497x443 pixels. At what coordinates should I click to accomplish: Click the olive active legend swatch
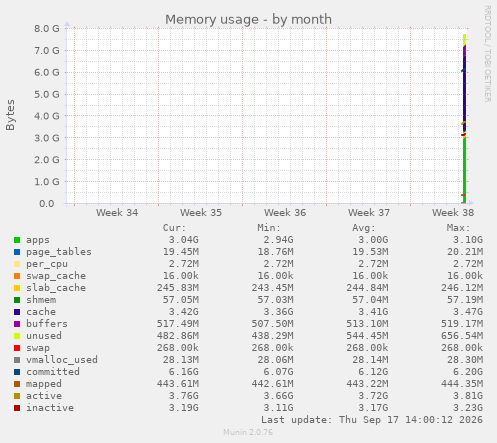[x=17, y=396]
